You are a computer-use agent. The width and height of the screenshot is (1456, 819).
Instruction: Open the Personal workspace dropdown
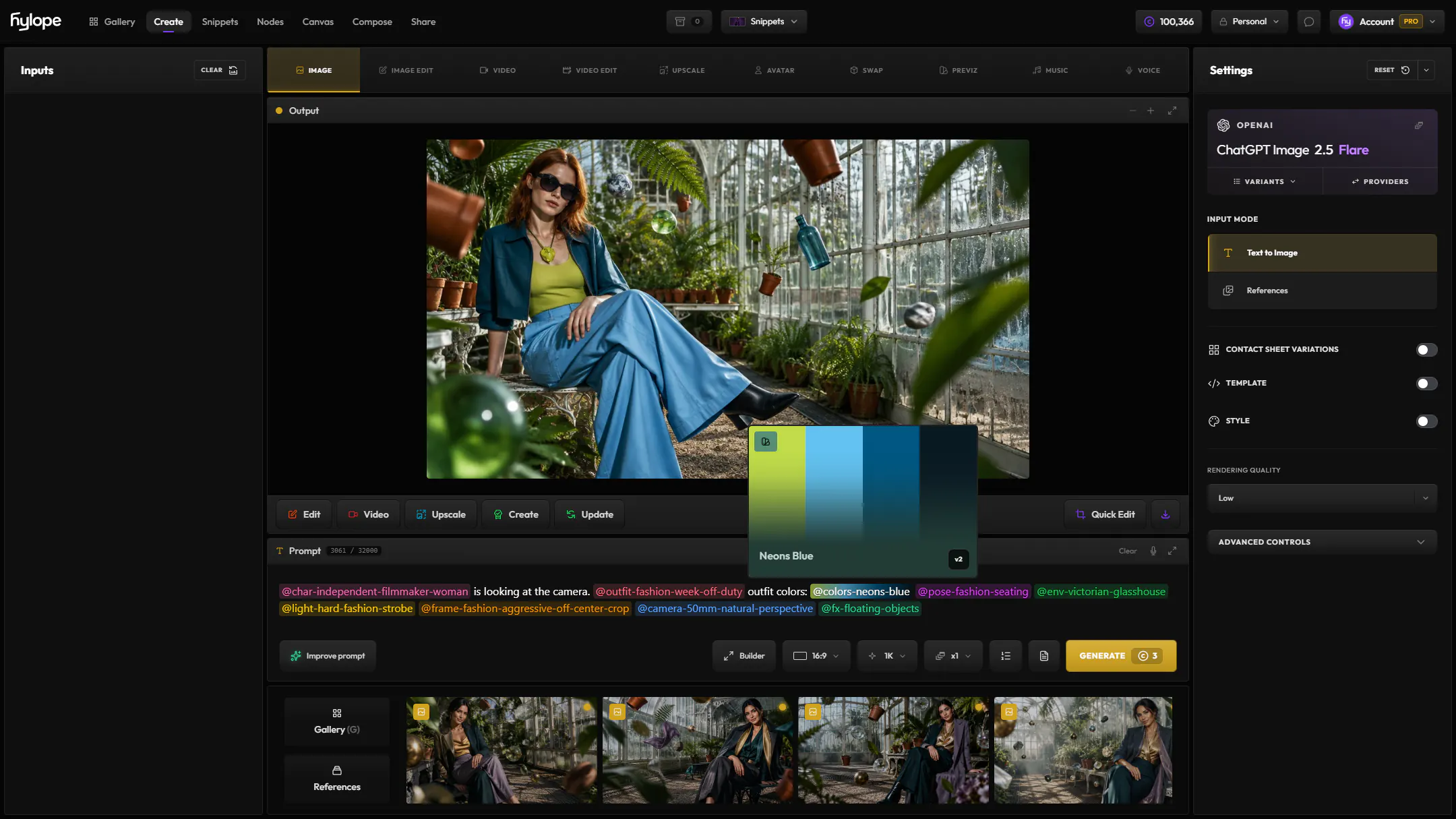coord(1249,22)
